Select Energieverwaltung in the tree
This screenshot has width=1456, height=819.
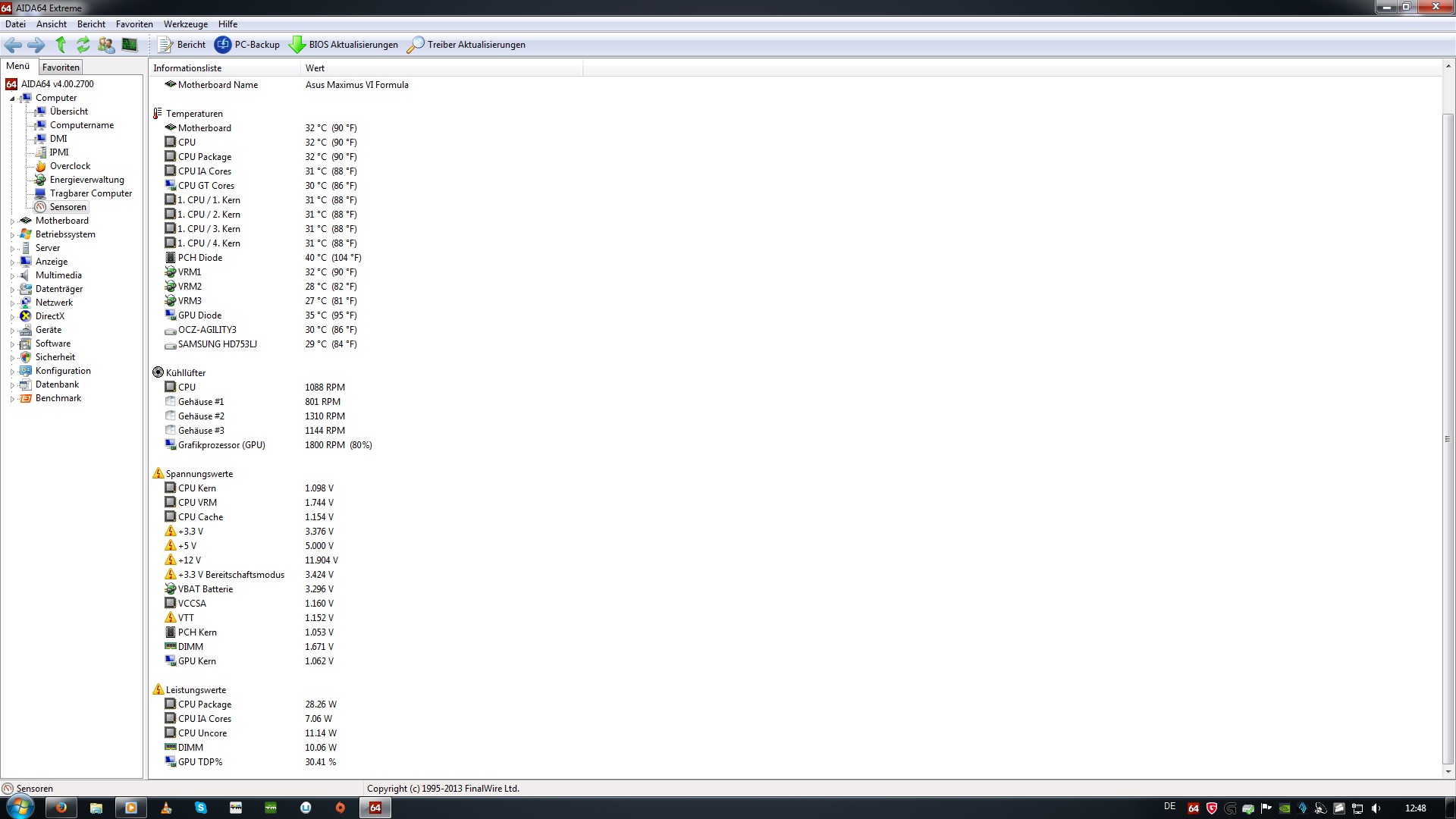86,180
